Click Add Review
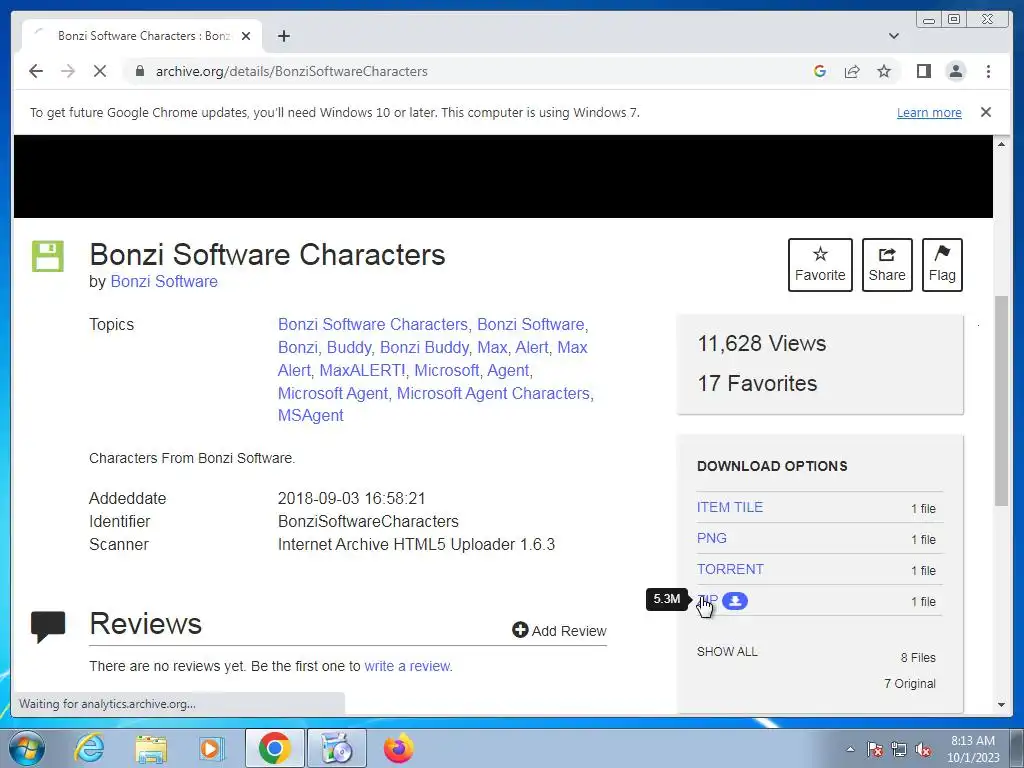Screen dimensions: 1024x768 560,630
